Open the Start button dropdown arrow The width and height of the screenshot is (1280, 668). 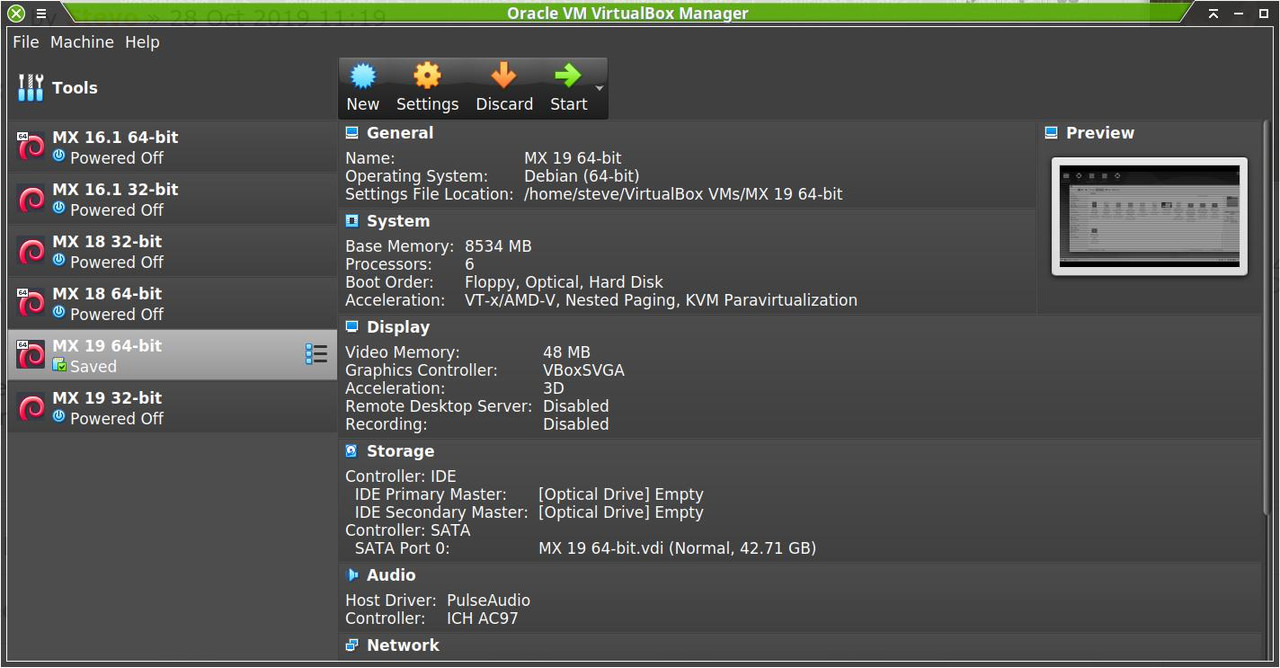coord(599,88)
